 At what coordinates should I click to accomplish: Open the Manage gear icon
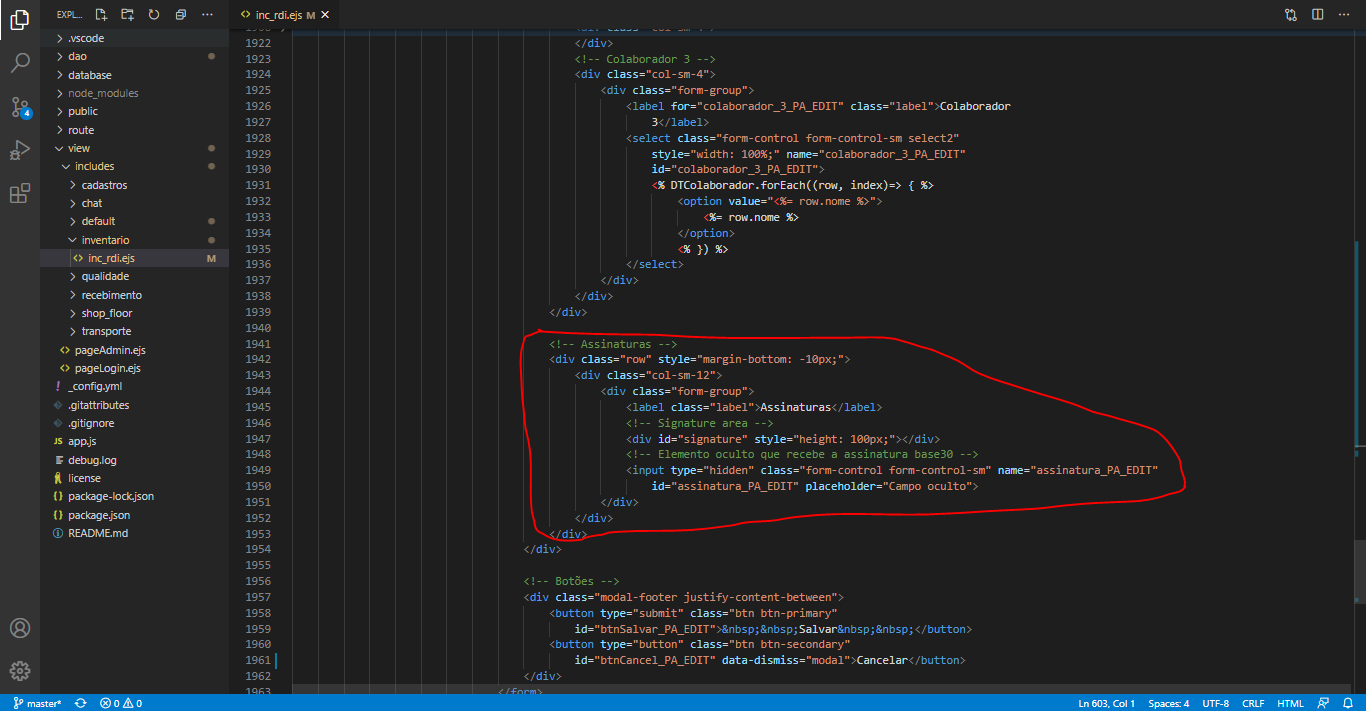pos(19,671)
